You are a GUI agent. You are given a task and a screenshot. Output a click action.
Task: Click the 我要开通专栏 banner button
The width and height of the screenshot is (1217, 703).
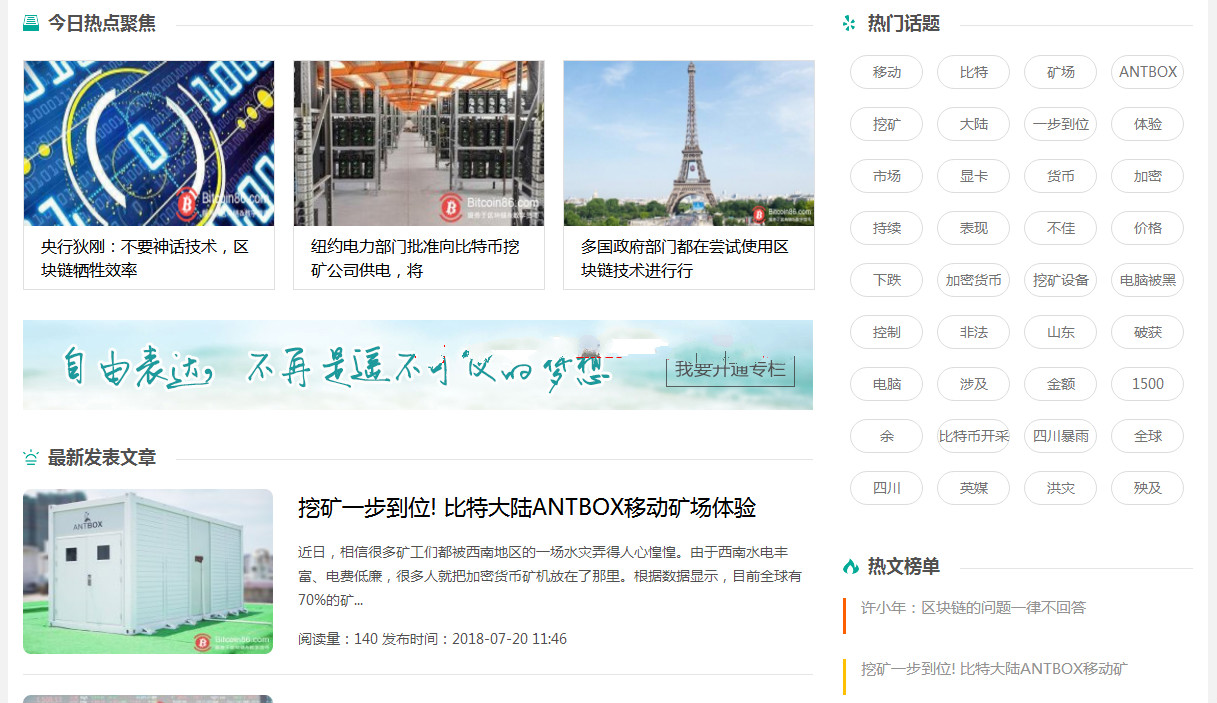(x=731, y=369)
